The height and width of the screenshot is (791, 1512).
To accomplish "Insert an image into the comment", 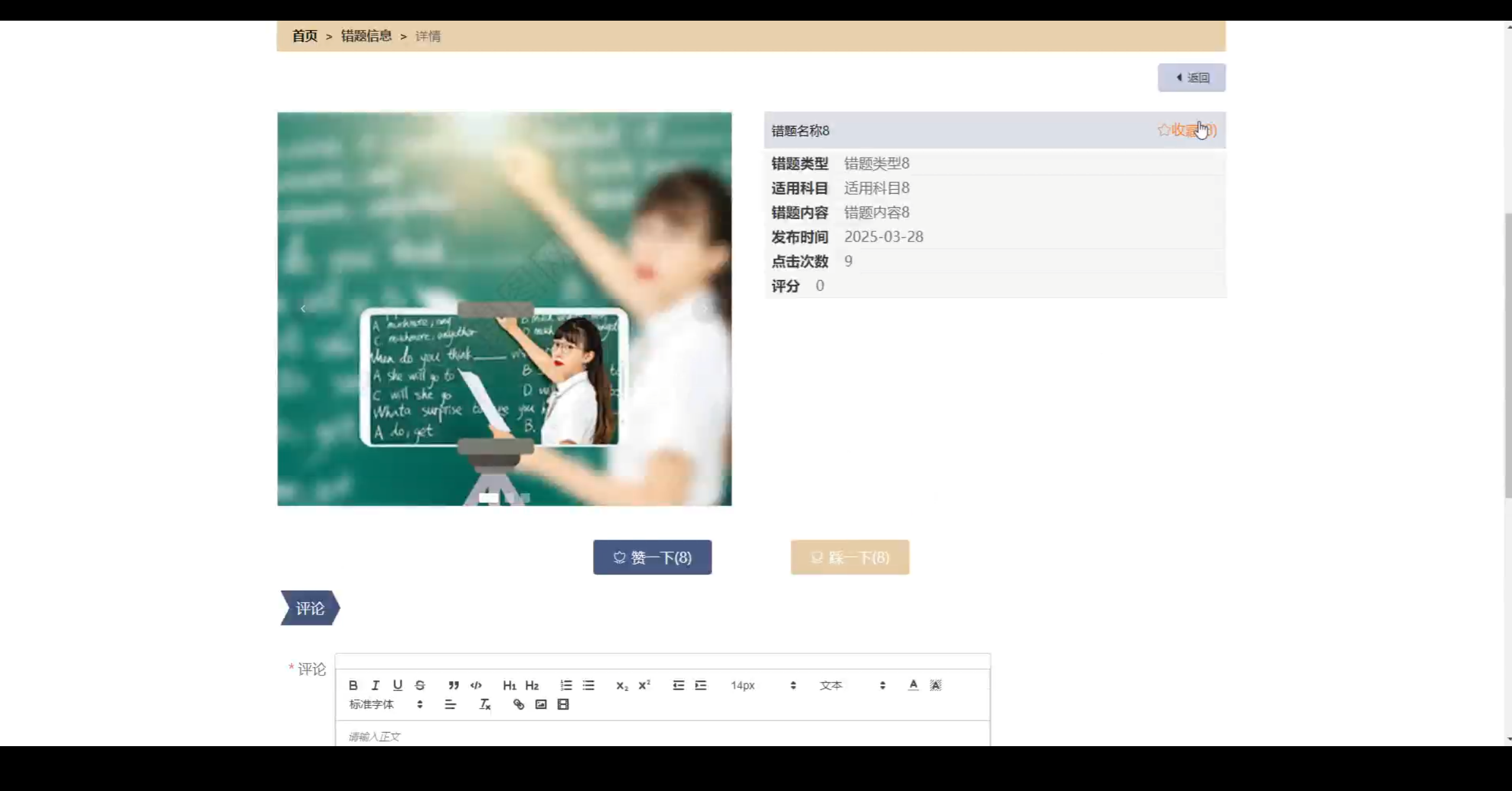I will tap(541, 704).
